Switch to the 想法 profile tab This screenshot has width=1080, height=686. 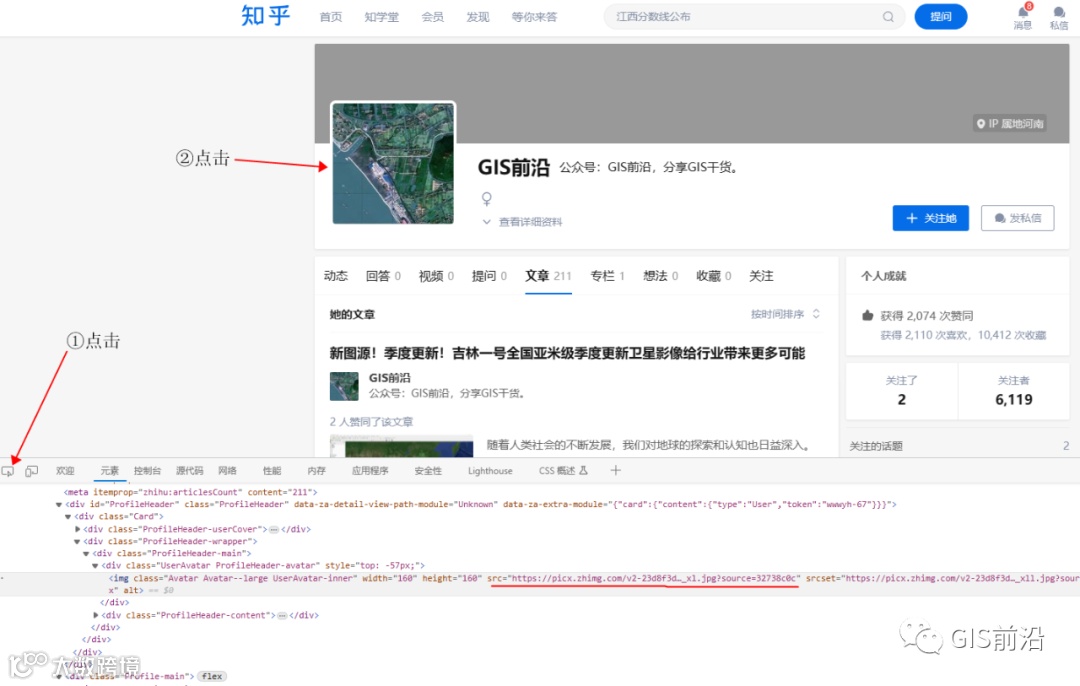pos(661,276)
